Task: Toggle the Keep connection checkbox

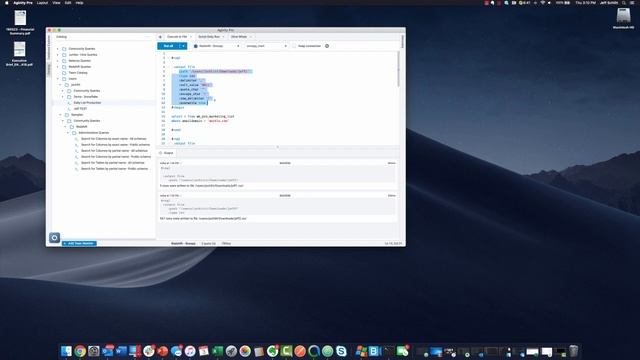Action: coord(294,46)
